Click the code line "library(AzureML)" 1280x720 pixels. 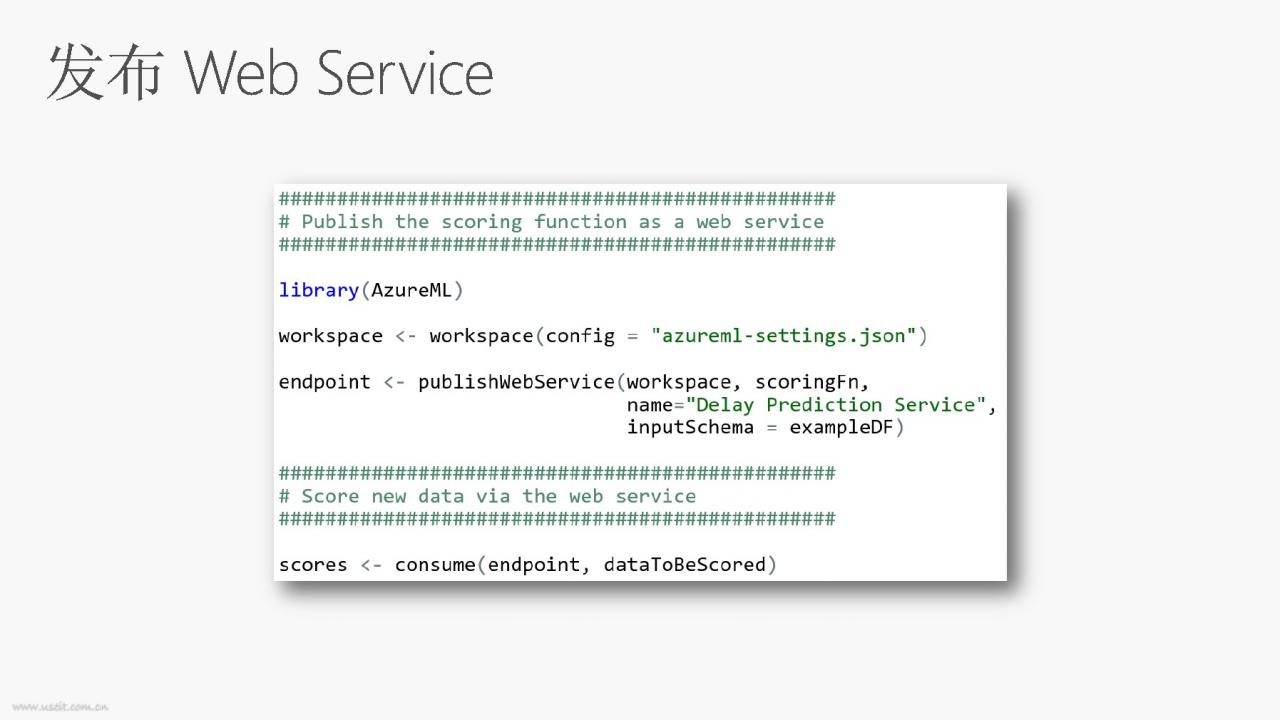371,290
